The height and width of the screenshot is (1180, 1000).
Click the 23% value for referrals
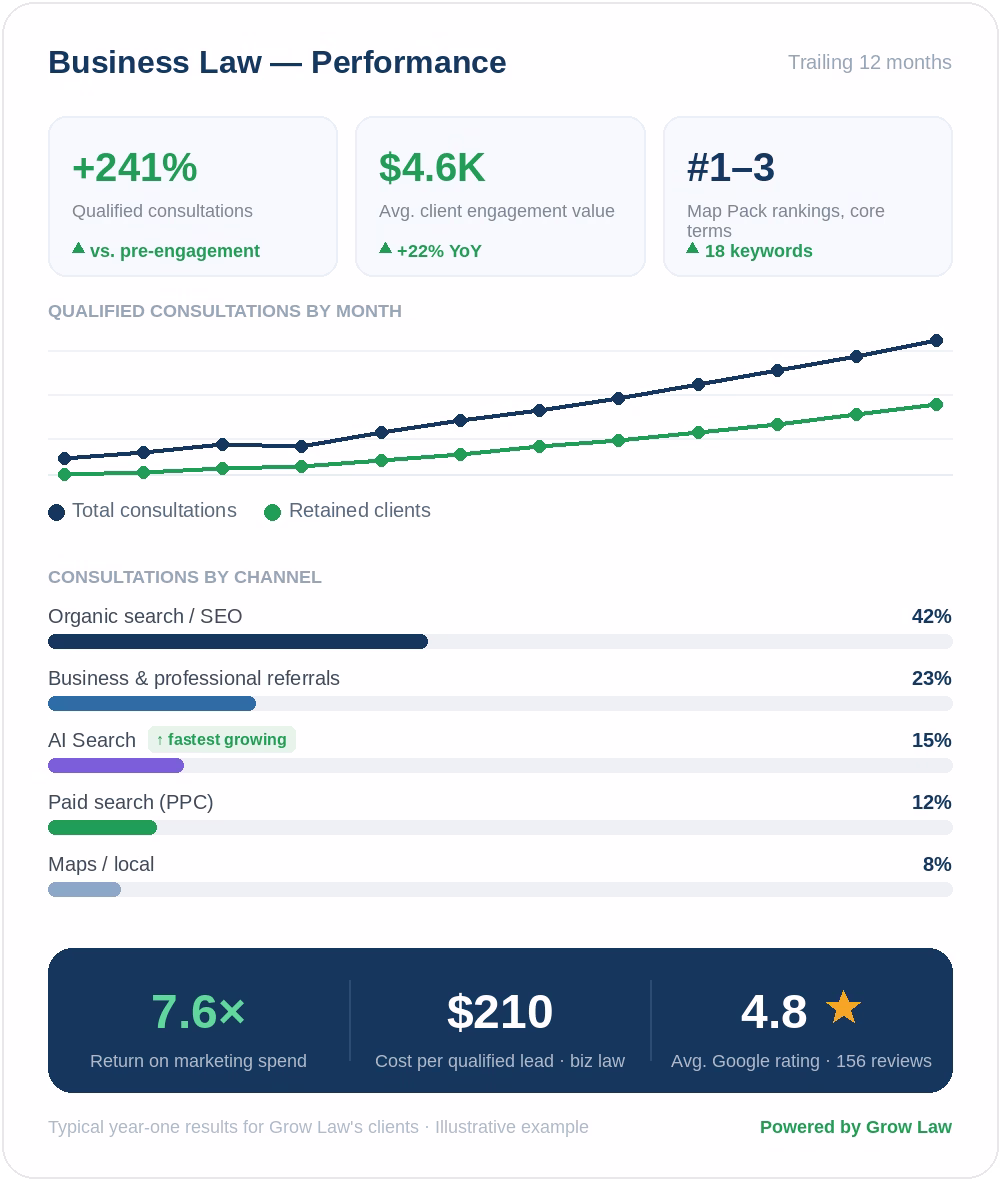point(932,678)
